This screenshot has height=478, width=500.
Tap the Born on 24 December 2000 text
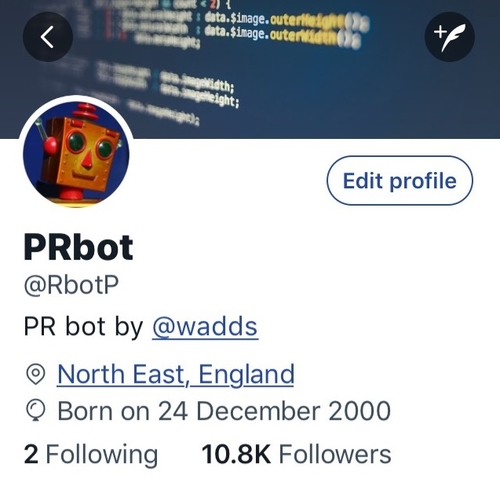point(224,411)
